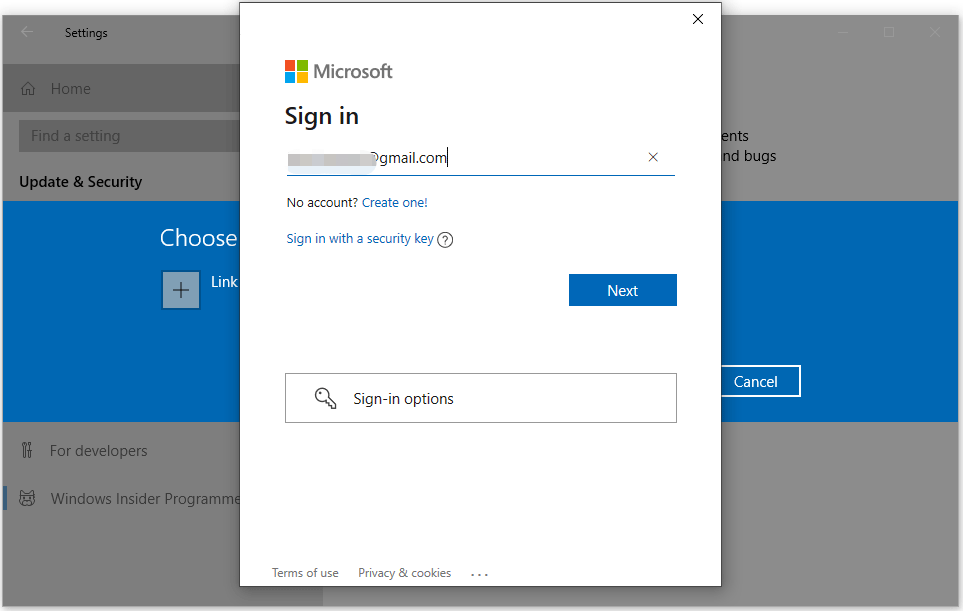
Task: Minimize the Settings window
Action: click(x=843, y=32)
